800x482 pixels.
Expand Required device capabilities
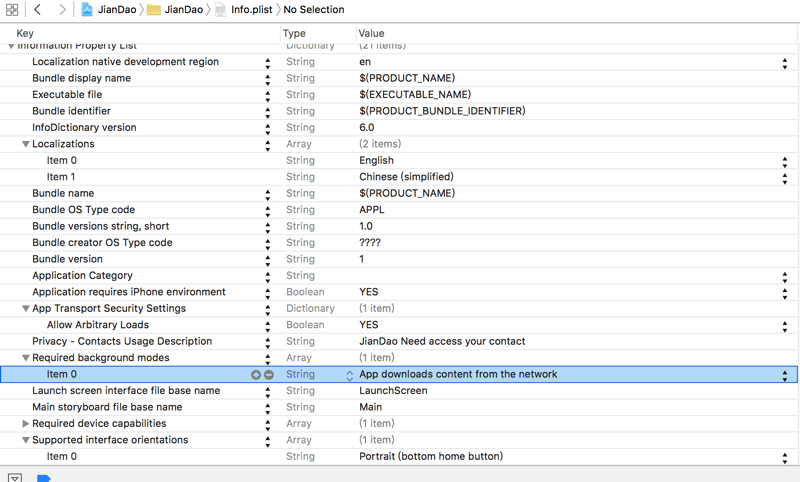pos(26,424)
